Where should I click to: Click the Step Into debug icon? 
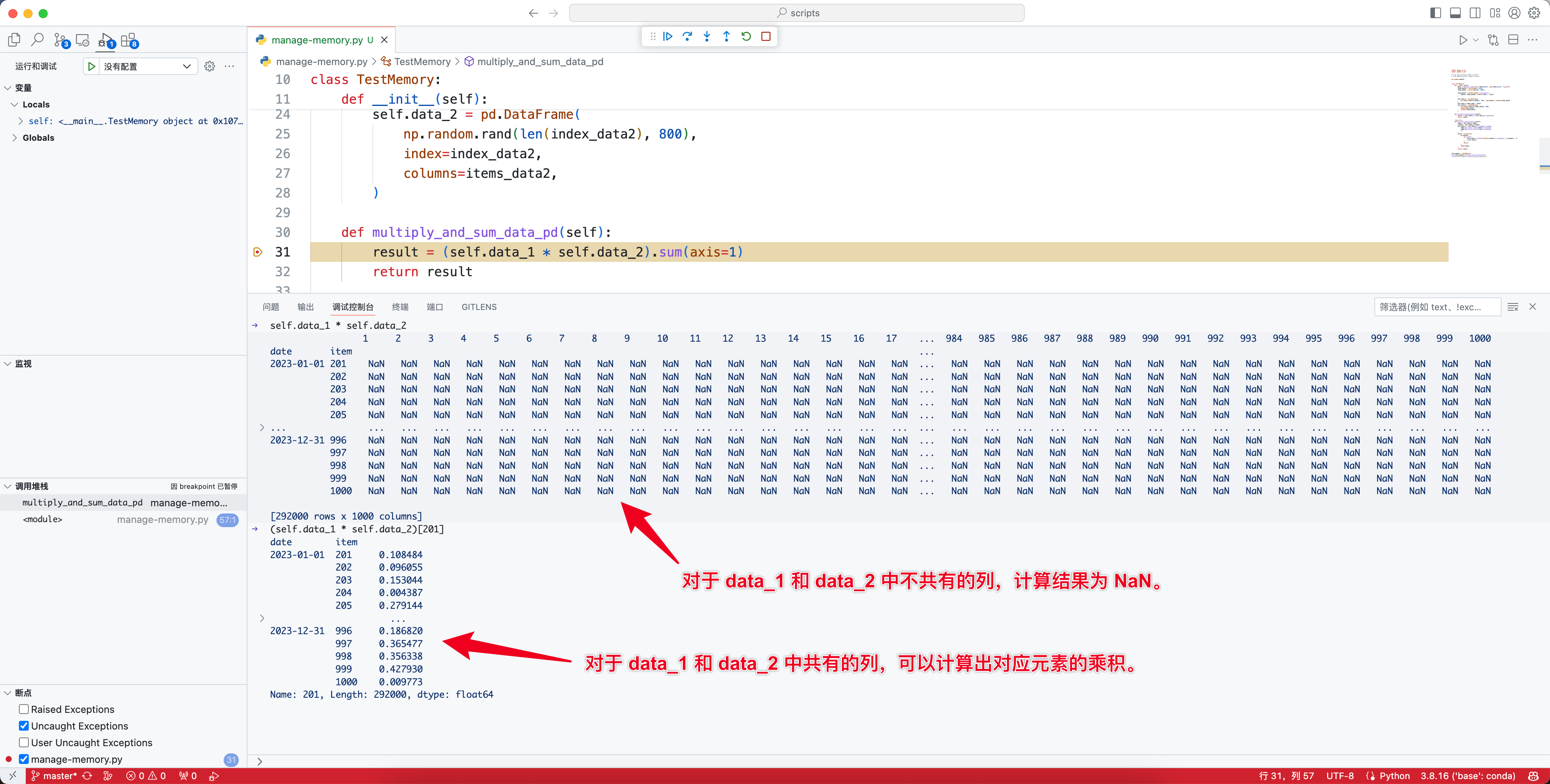[x=707, y=37]
